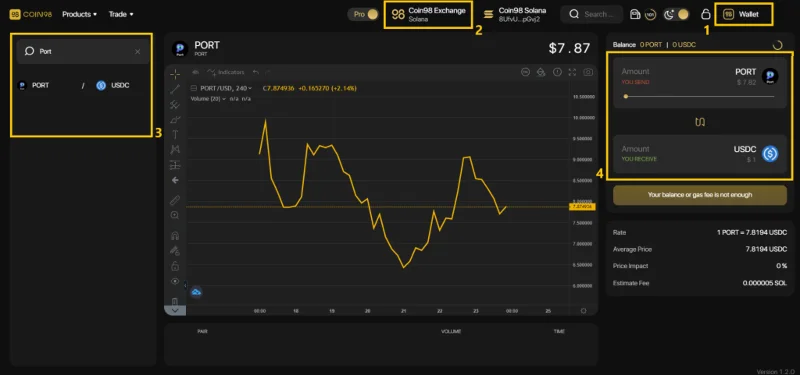Open the Wallet button
Image resolution: width=800 pixels, height=375 pixels.
[x=744, y=14]
